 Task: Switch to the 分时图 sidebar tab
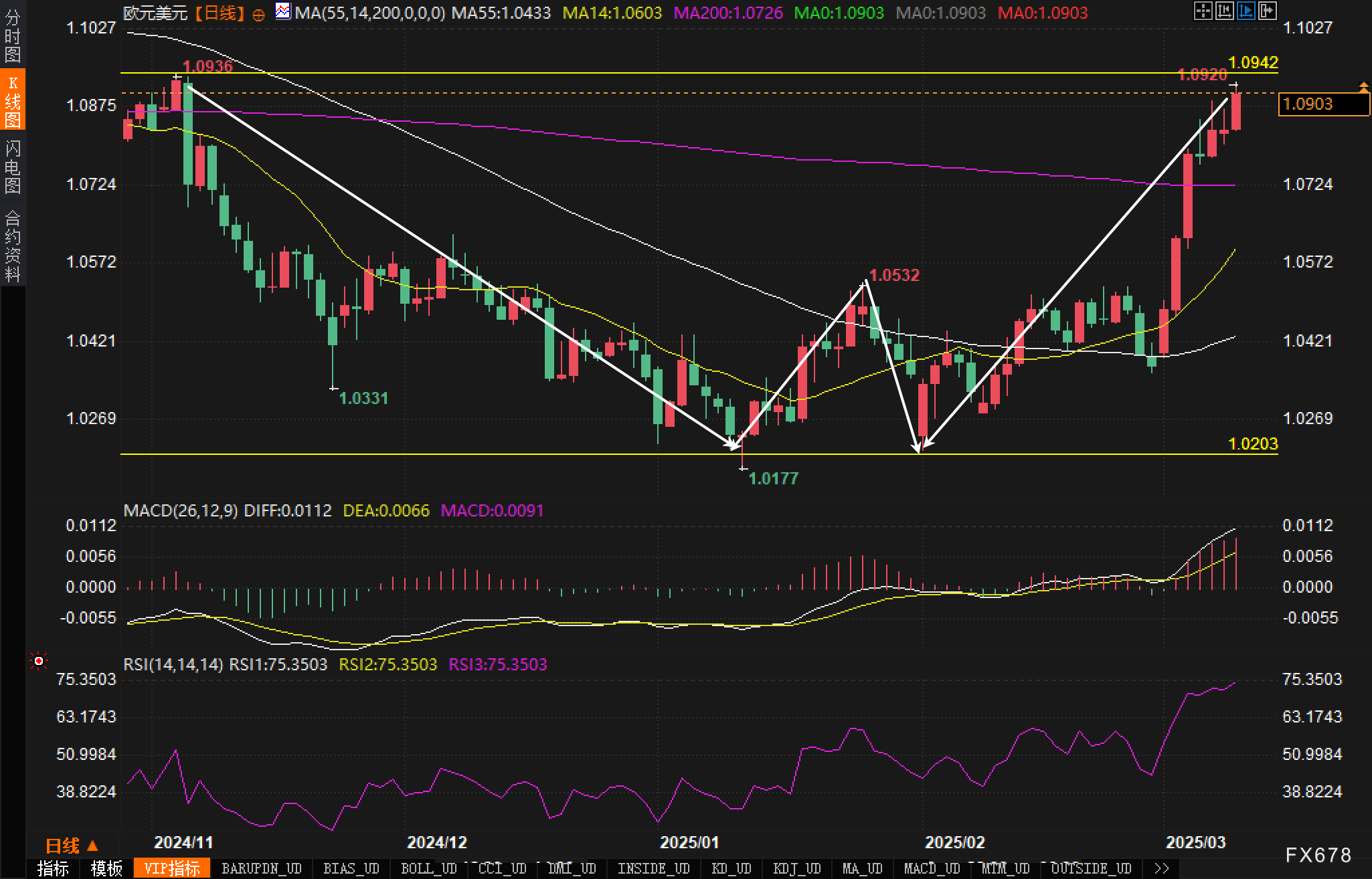point(13,36)
